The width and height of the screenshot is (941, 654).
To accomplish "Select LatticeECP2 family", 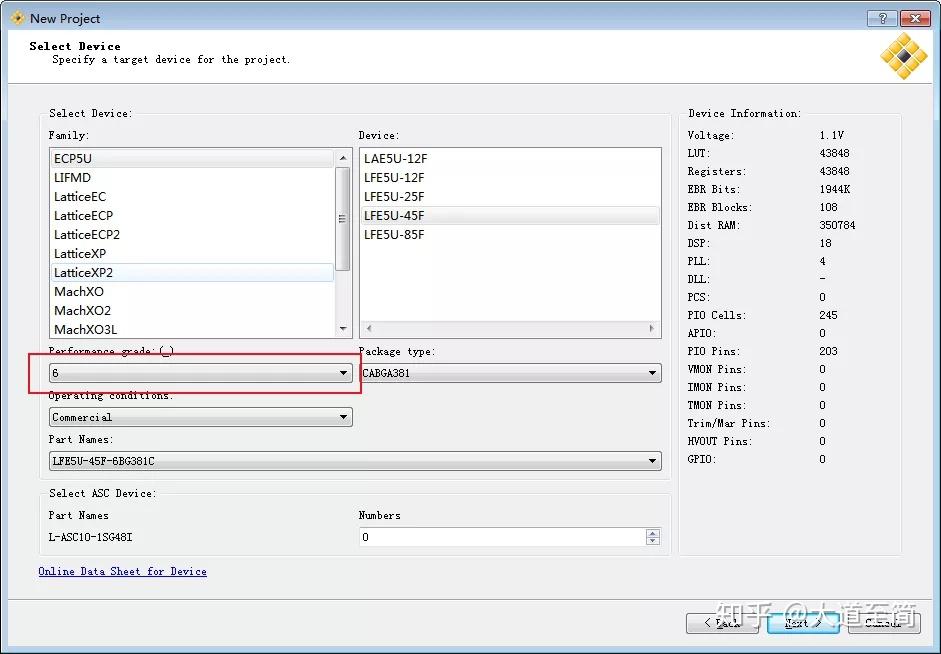I will 192,235.
